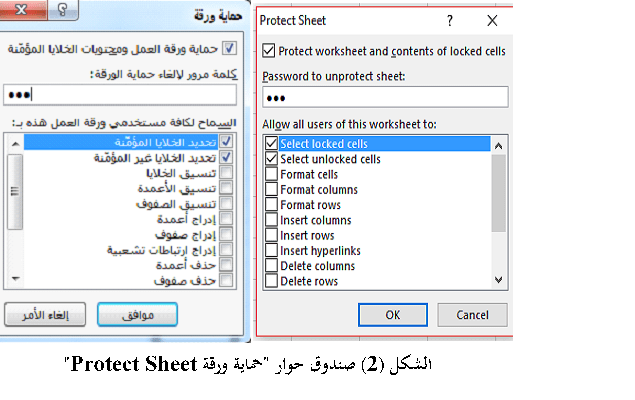Close the English Protect Sheet dialog
635x400 pixels.
pyautogui.click(x=491, y=20)
